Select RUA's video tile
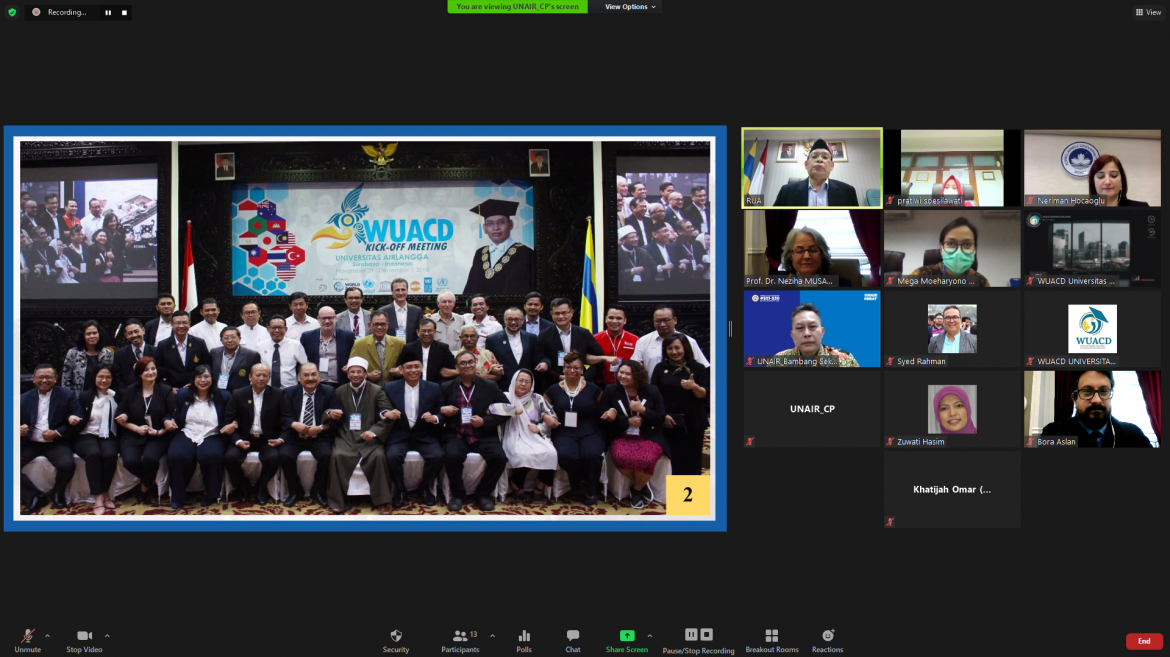This screenshot has width=1170, height=657. 812,168
